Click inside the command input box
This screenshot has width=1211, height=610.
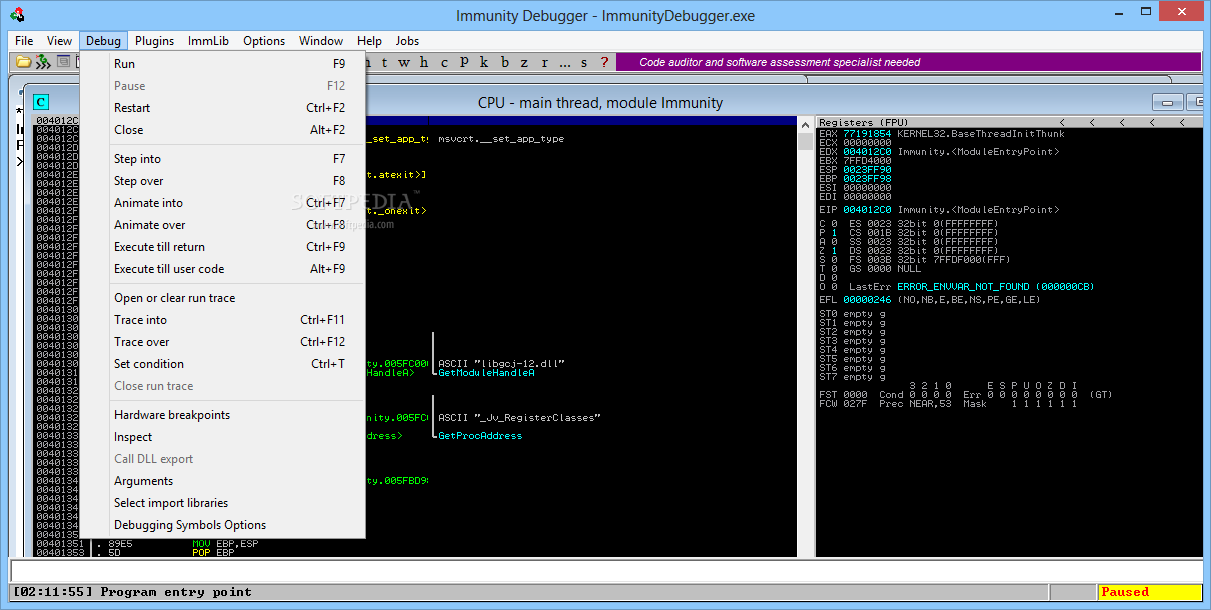coord(605,571)
